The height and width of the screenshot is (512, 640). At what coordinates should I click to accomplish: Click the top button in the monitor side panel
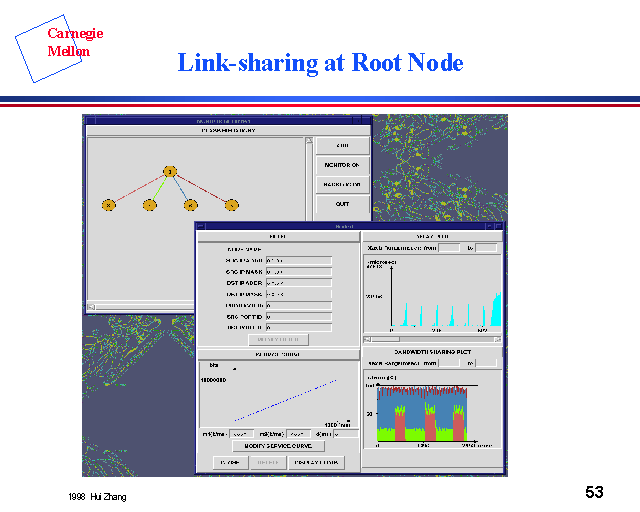343,145
